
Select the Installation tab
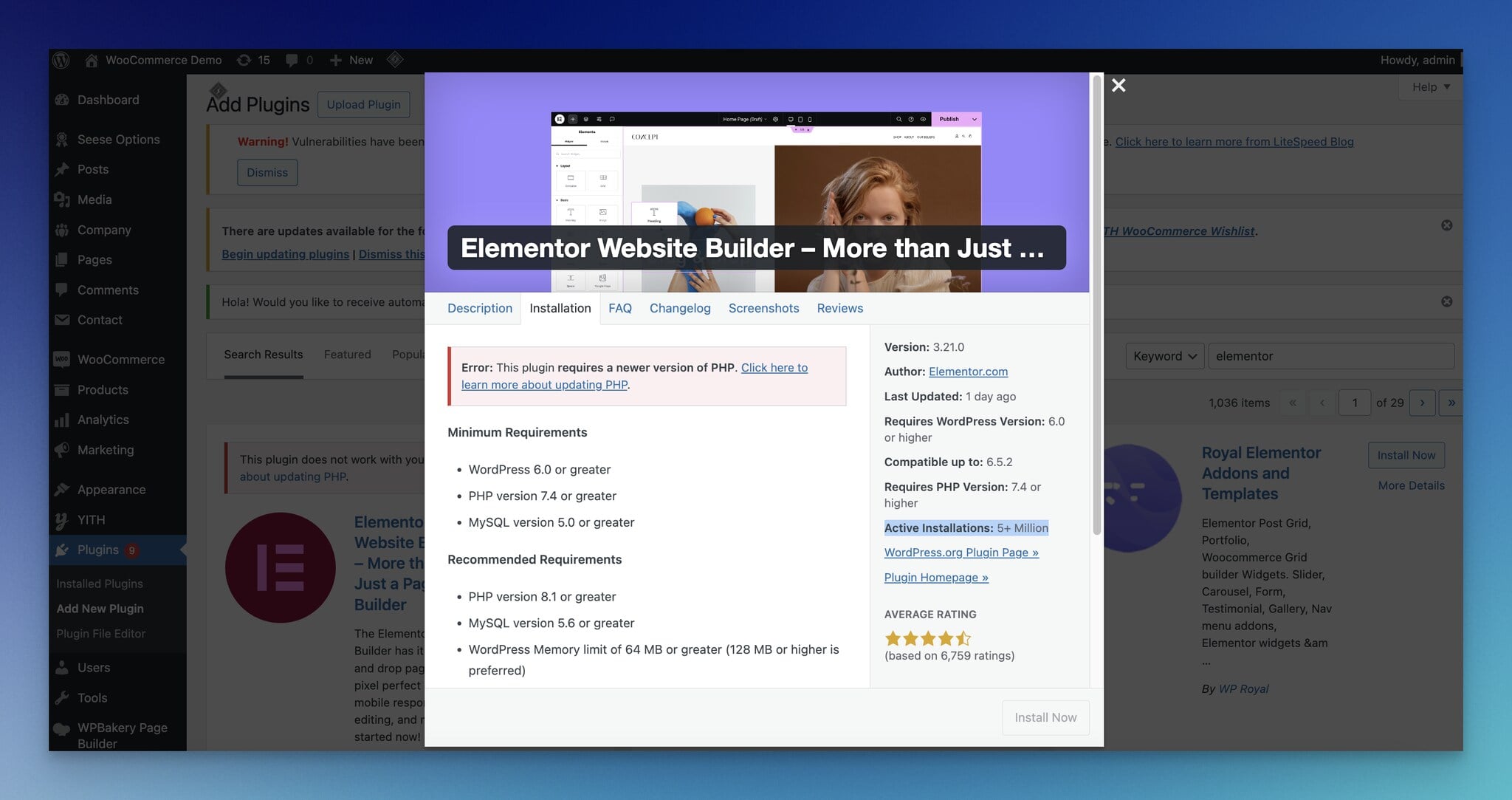[x=560, y=308]
